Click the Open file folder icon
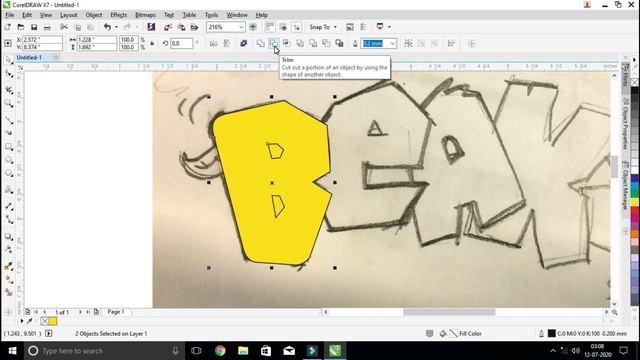Image resolution: width=640 pixels, height=360 pixels. coord(21,27)
